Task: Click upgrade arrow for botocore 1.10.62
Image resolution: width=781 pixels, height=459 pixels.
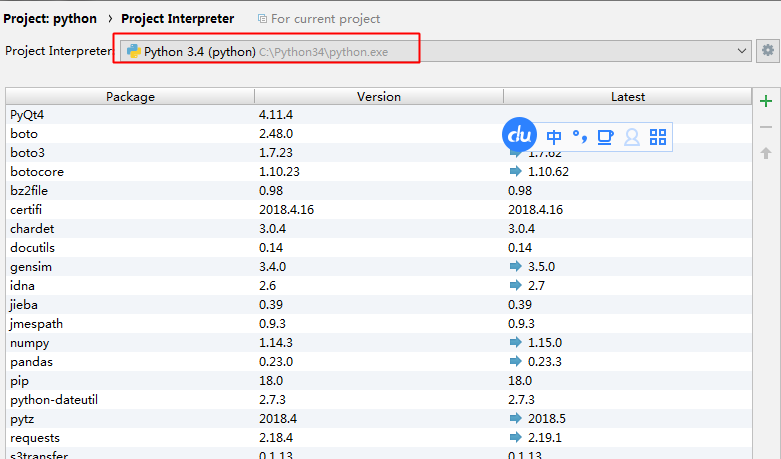Action: (x=516, y=171)
